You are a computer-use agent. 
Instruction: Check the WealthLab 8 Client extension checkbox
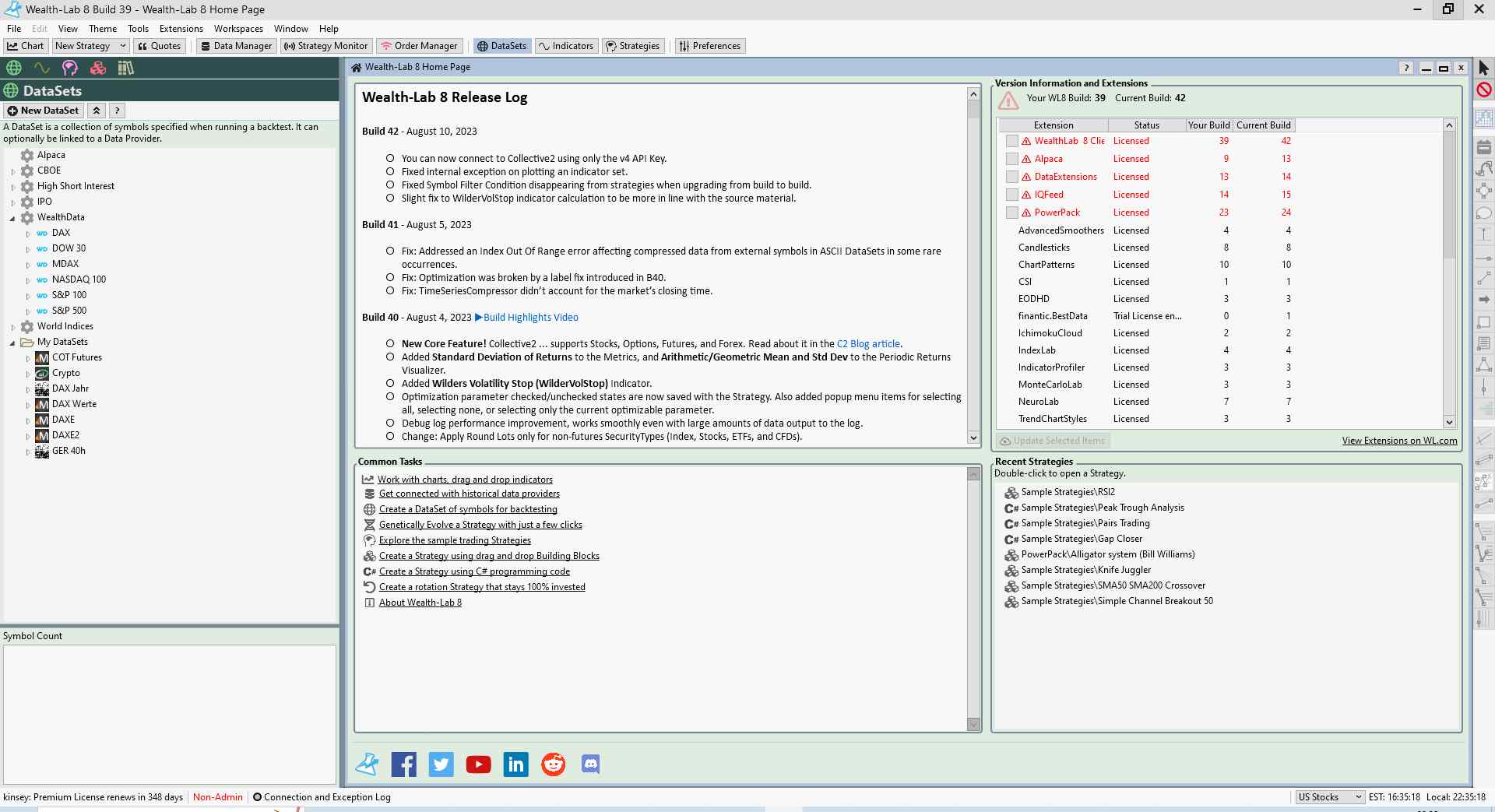(1011, 141)
